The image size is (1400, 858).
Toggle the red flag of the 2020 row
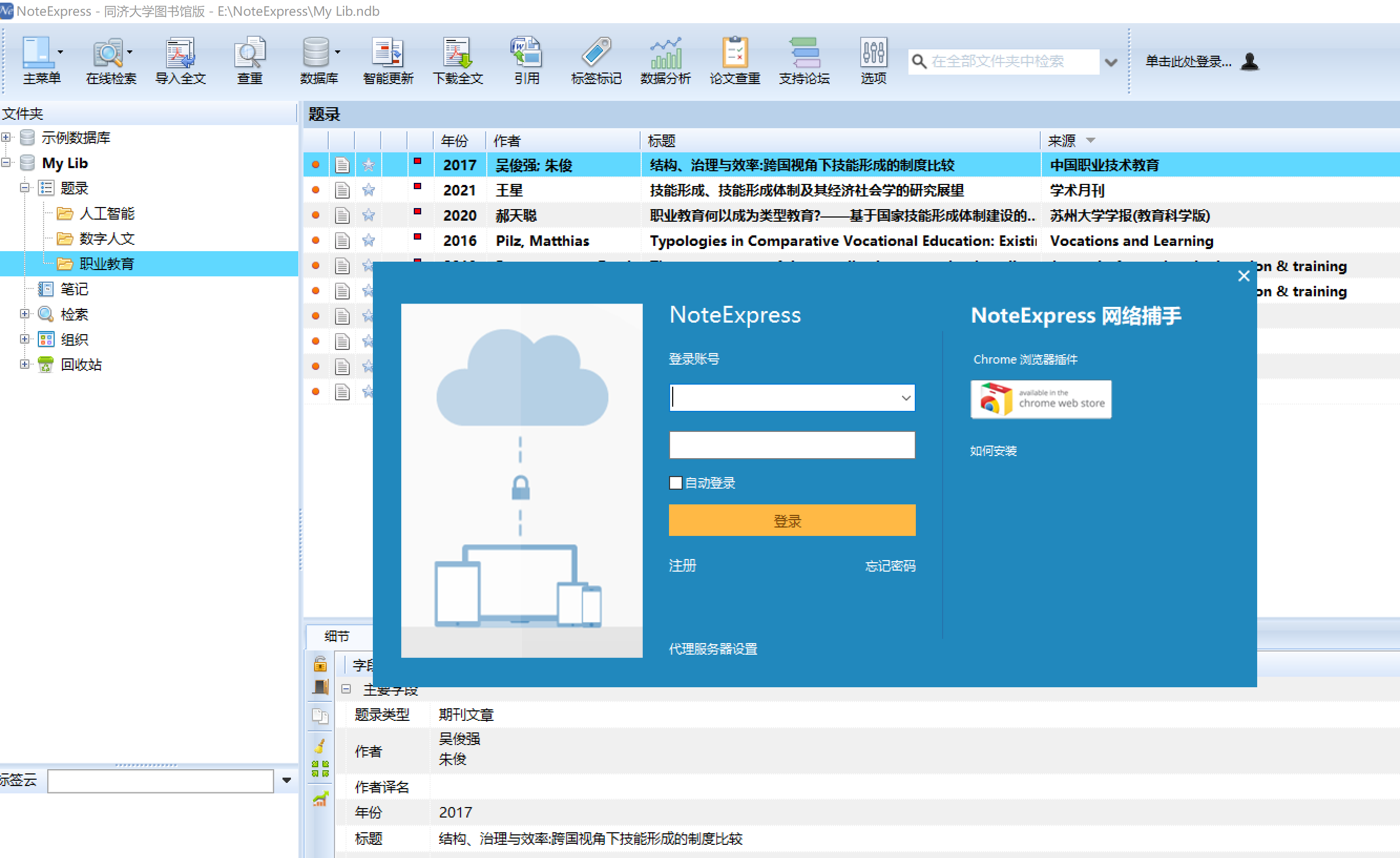(417, 212)
